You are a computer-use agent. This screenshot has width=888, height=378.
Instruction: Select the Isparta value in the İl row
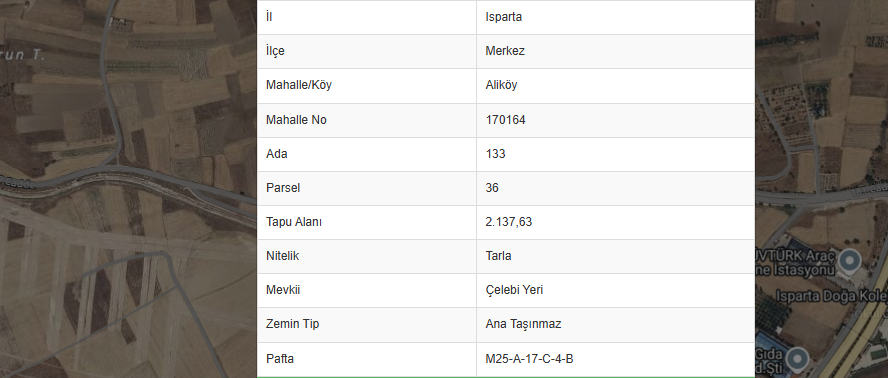point(503,17)
